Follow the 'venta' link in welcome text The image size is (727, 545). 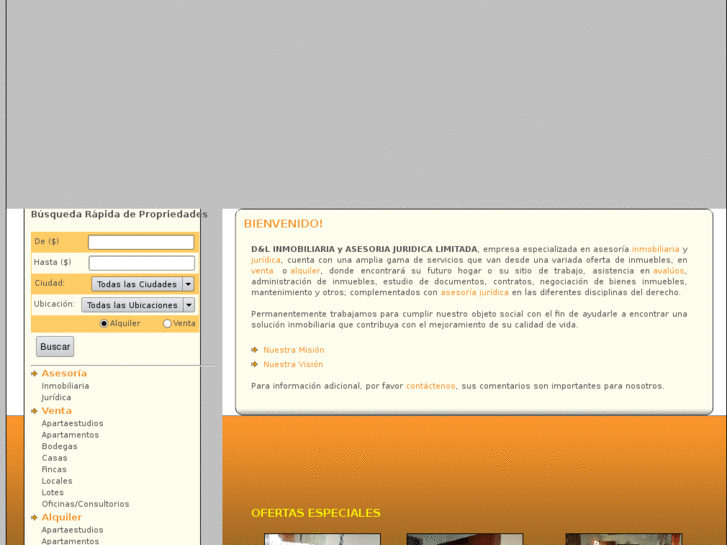pyautogui.click(x=262, y=271)
